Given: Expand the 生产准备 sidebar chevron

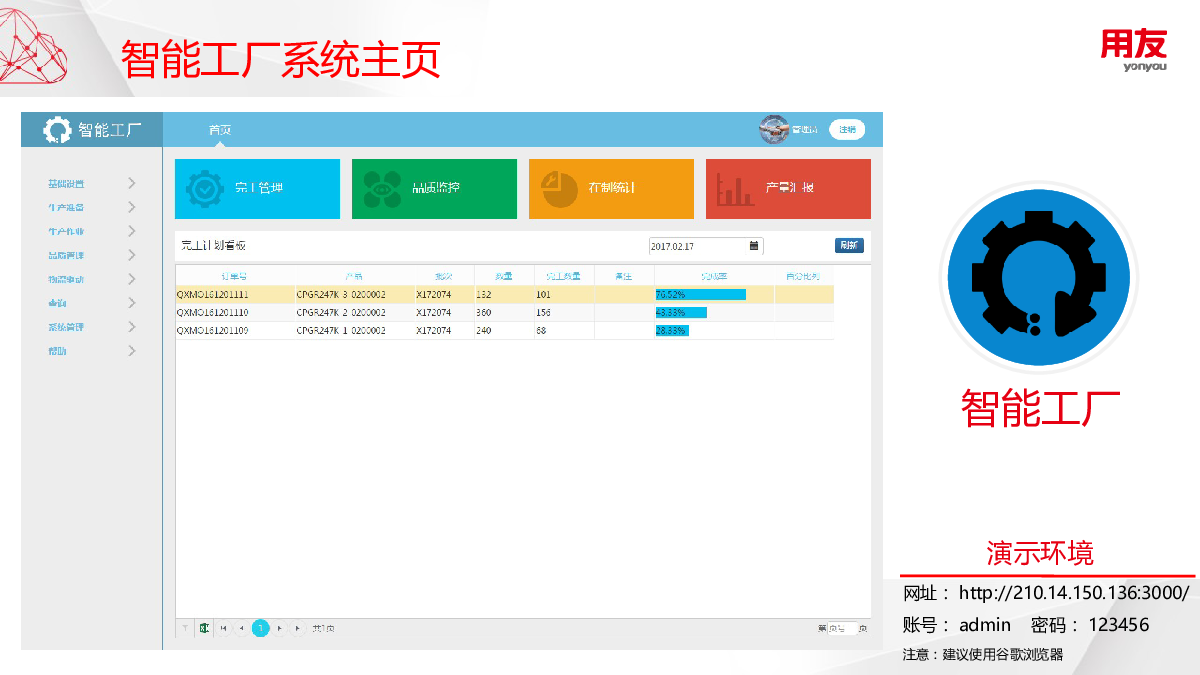Looking at the screenshot, I should click(x=132, y=207).
